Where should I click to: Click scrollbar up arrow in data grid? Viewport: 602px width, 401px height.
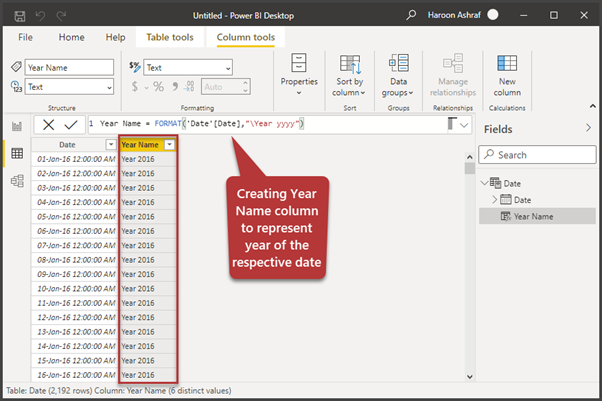pos(470,157)
